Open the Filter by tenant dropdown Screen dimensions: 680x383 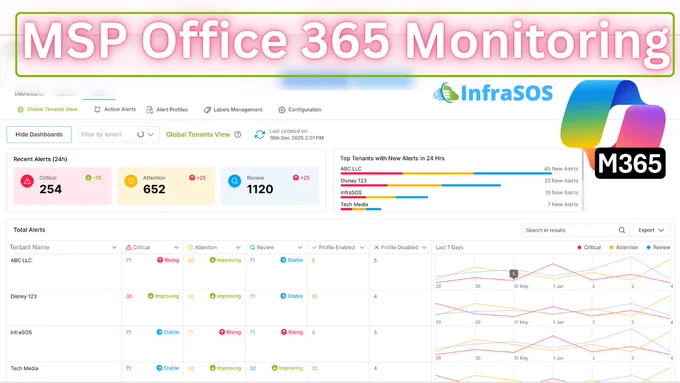[118, 134]
